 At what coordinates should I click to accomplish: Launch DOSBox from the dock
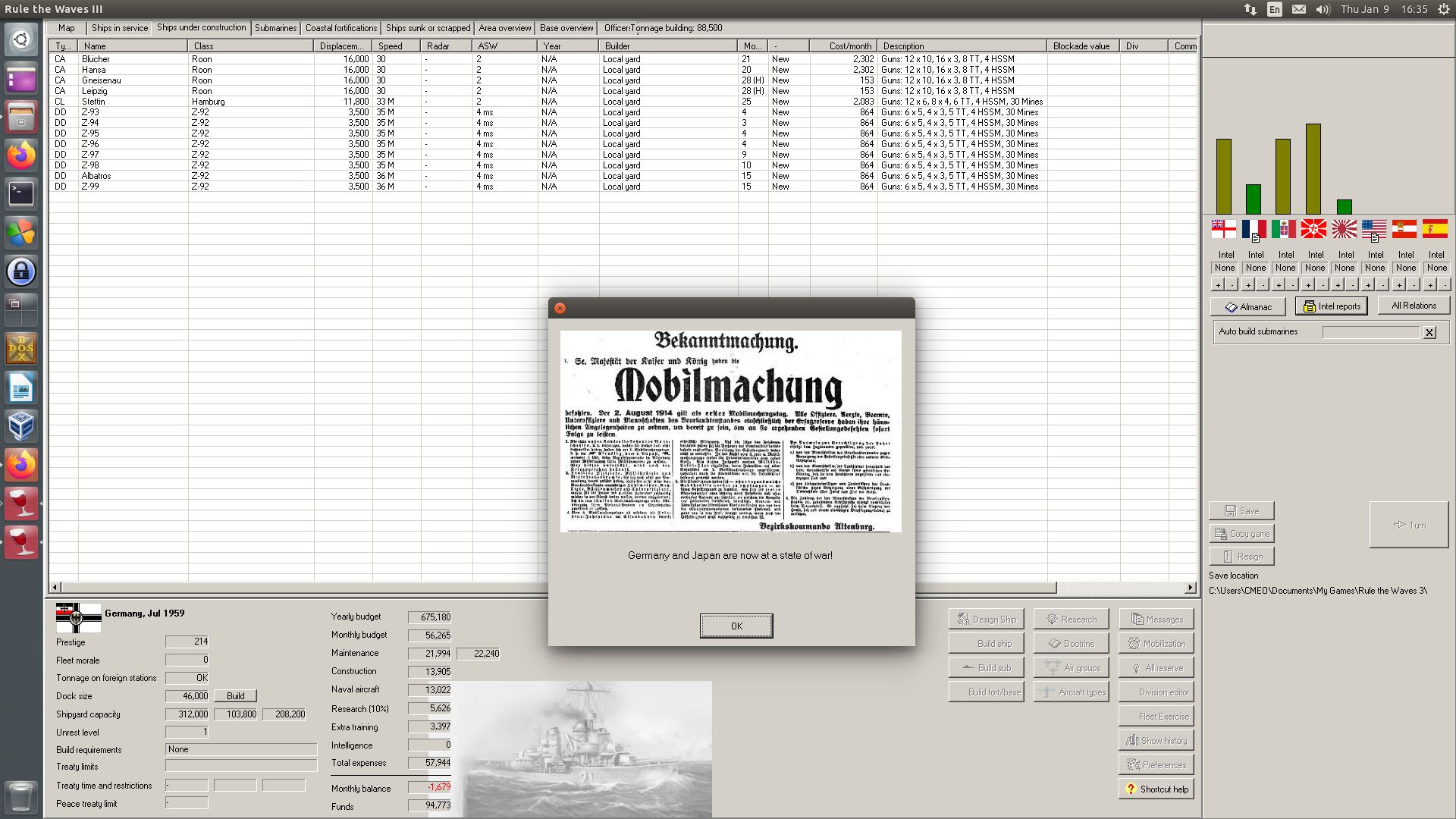21,349
